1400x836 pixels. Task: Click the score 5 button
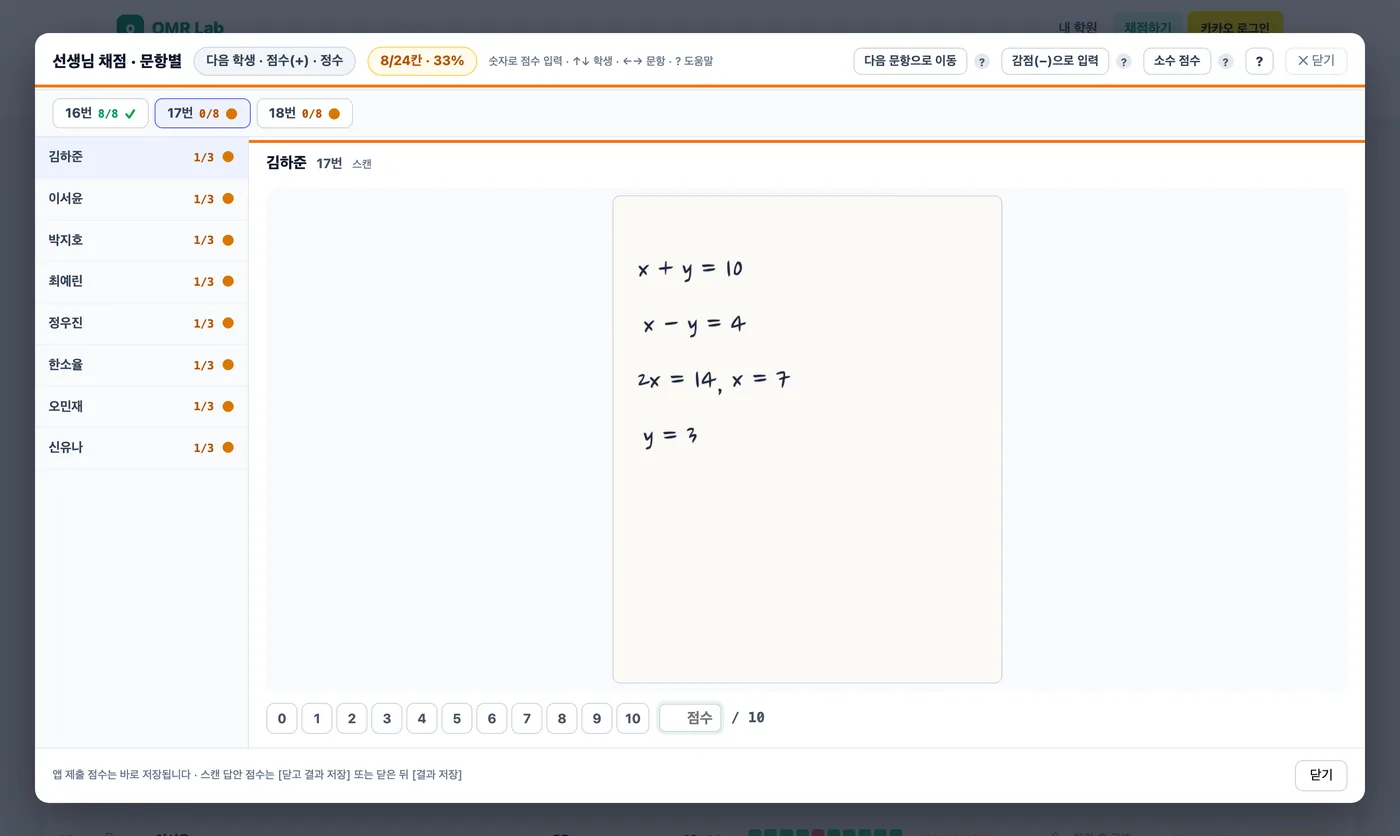457,718
